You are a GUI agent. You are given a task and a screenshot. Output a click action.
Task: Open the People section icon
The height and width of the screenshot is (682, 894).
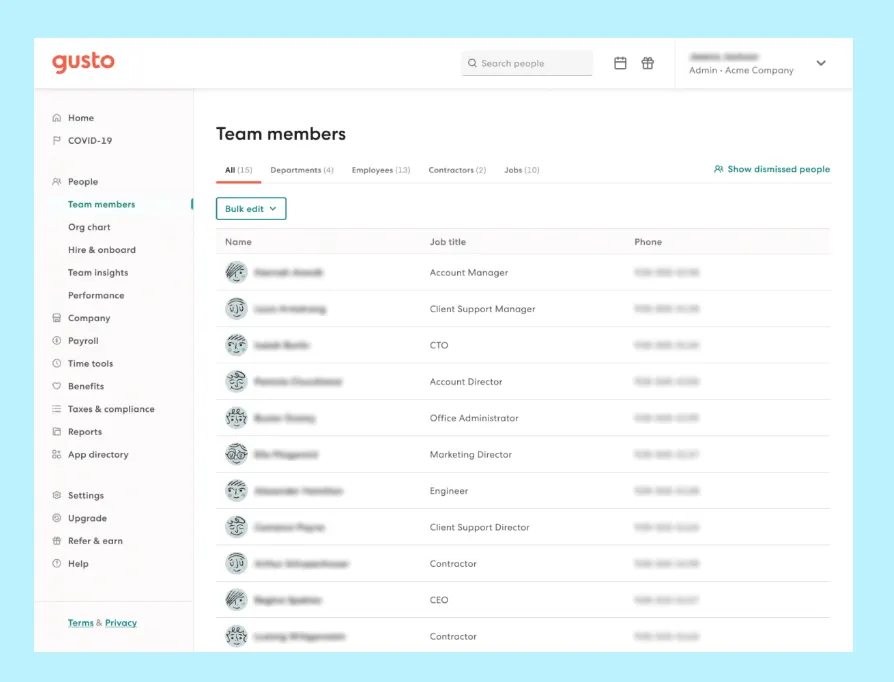tap(57, 181)
